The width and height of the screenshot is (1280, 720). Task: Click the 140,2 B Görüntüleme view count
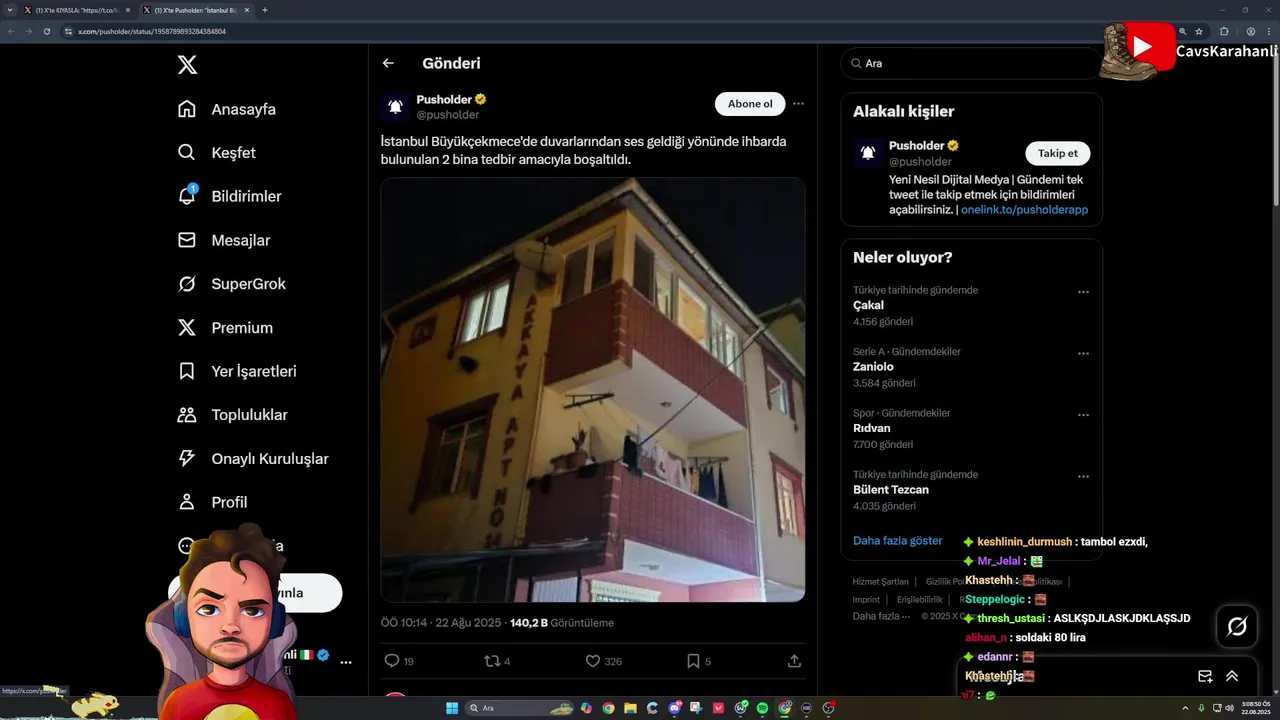(562, 622)
